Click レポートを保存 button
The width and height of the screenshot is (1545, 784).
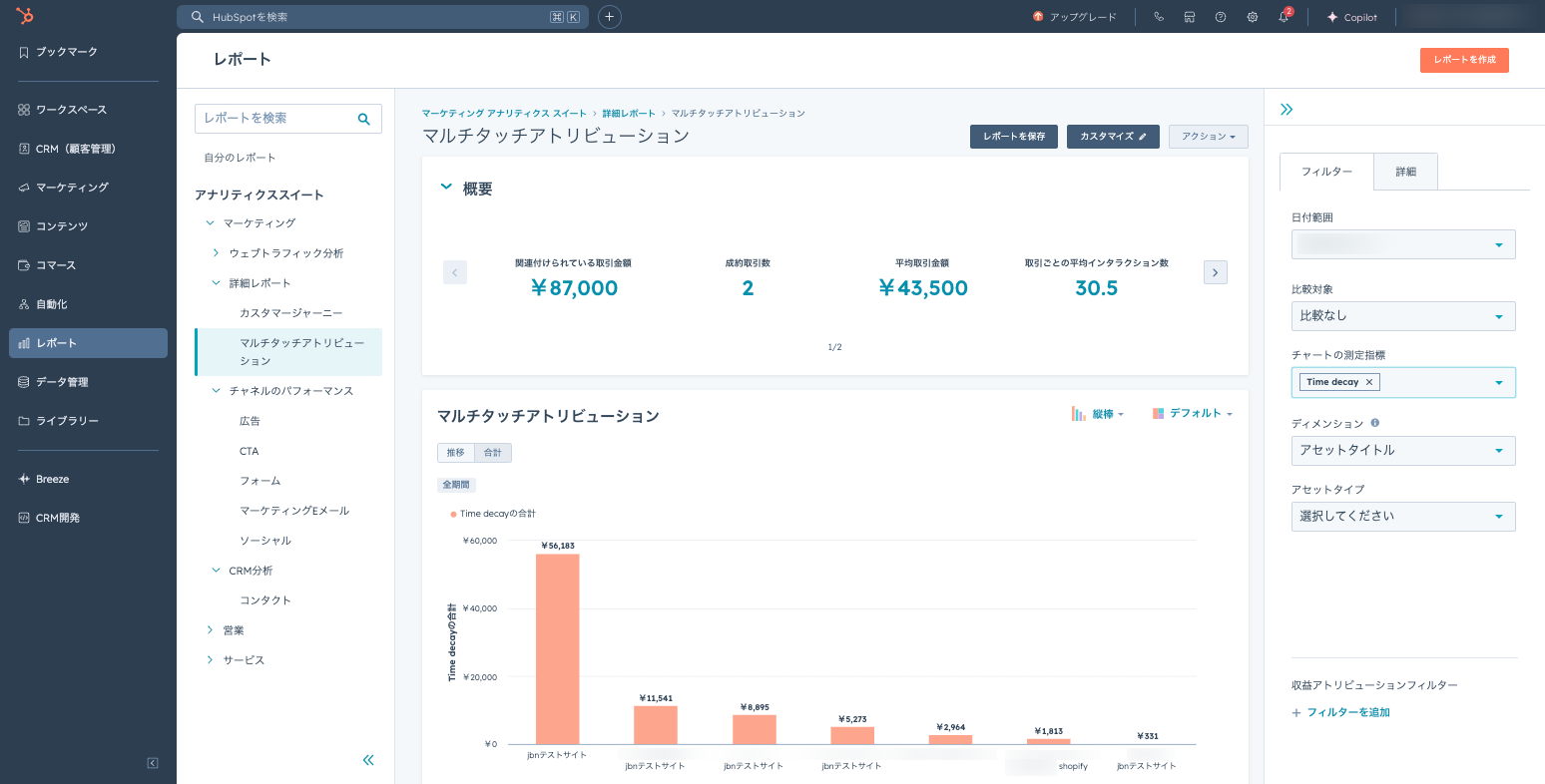point(1013,137)
